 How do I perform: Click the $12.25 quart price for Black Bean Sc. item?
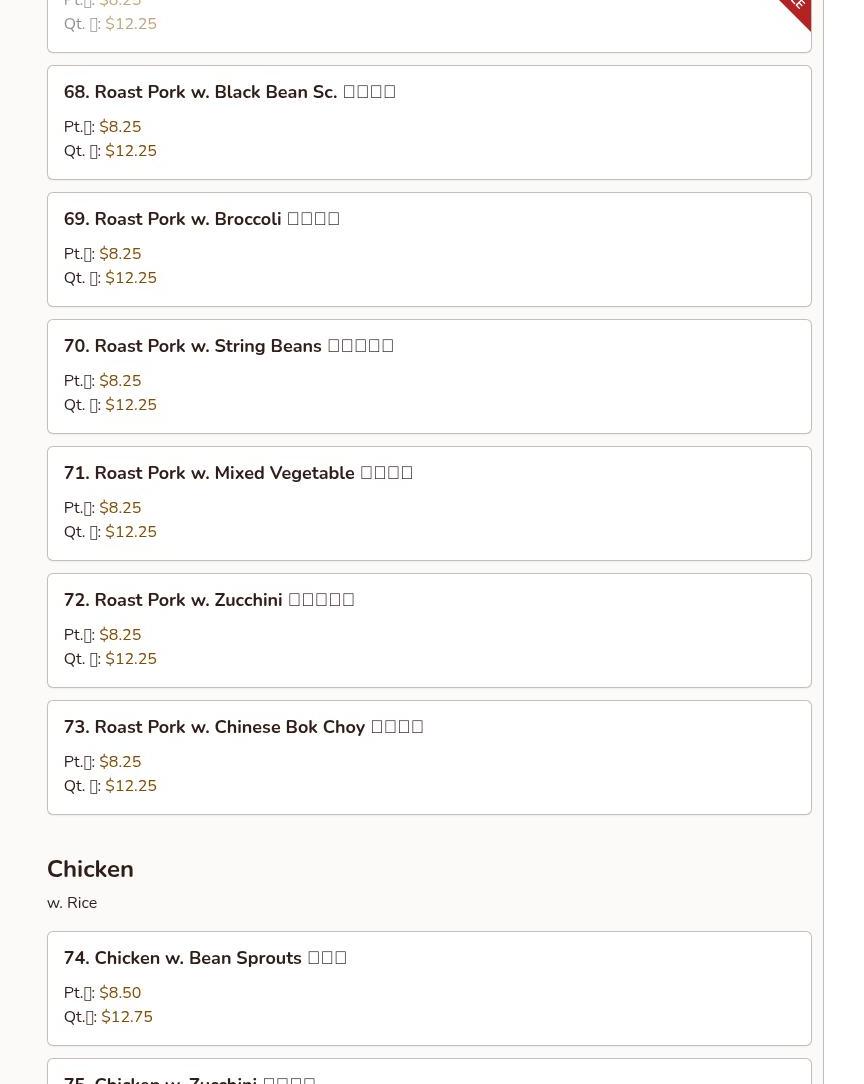131,151
